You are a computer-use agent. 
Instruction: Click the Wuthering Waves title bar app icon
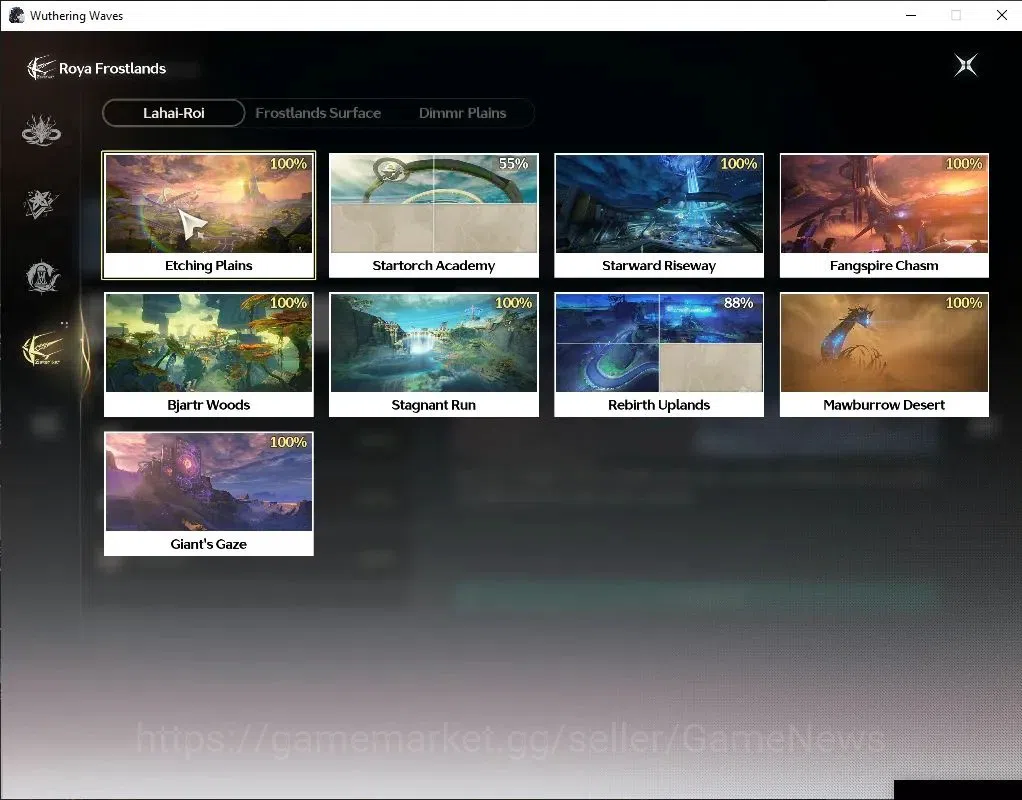point(17,15)
